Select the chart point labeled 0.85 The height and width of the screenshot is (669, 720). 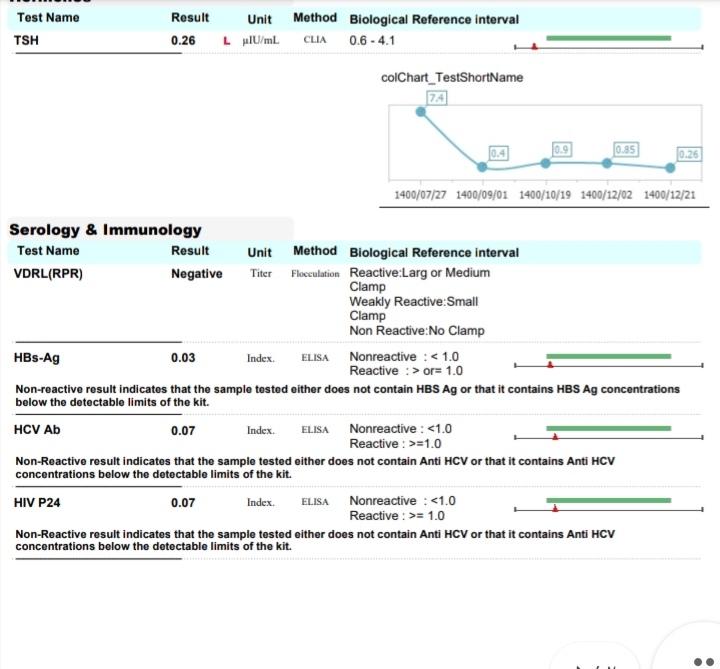pyautogui.click(x=607, y=163)
